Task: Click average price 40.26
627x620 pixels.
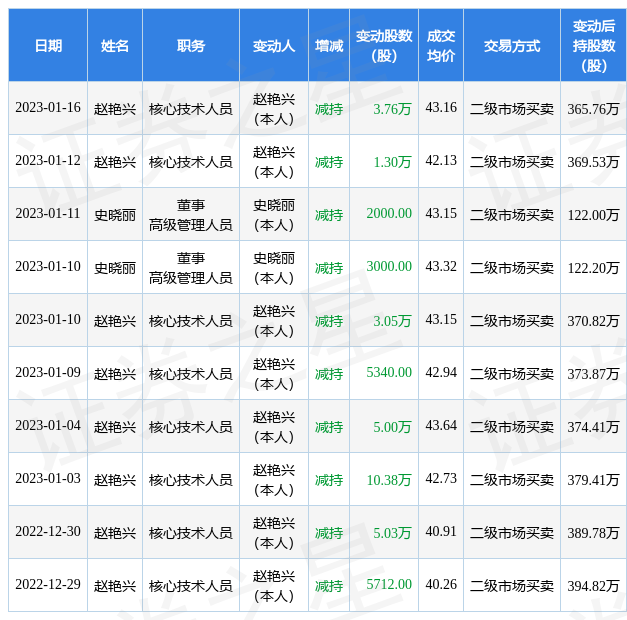Action: 441,585
